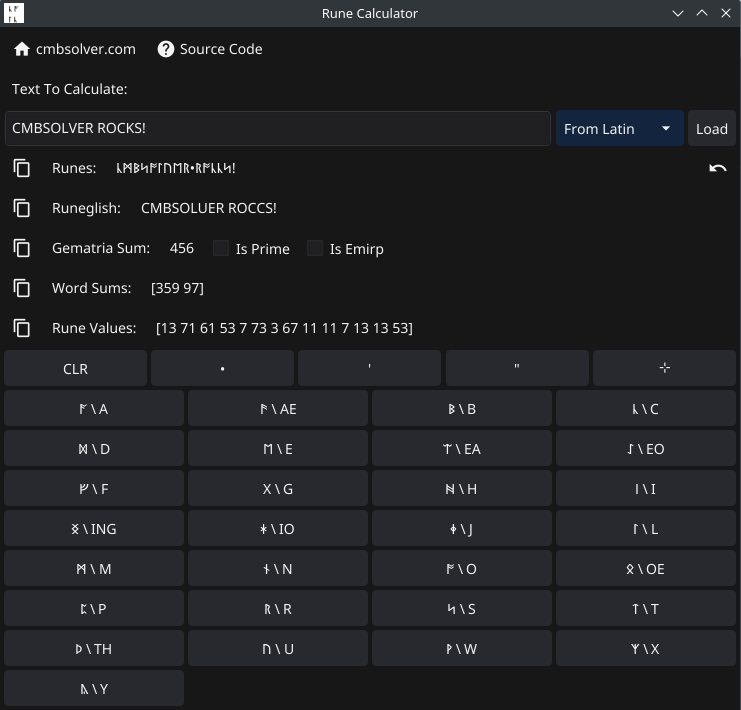
Task: Copy the Runes output to clipboard
Action: tap(22, 168)
